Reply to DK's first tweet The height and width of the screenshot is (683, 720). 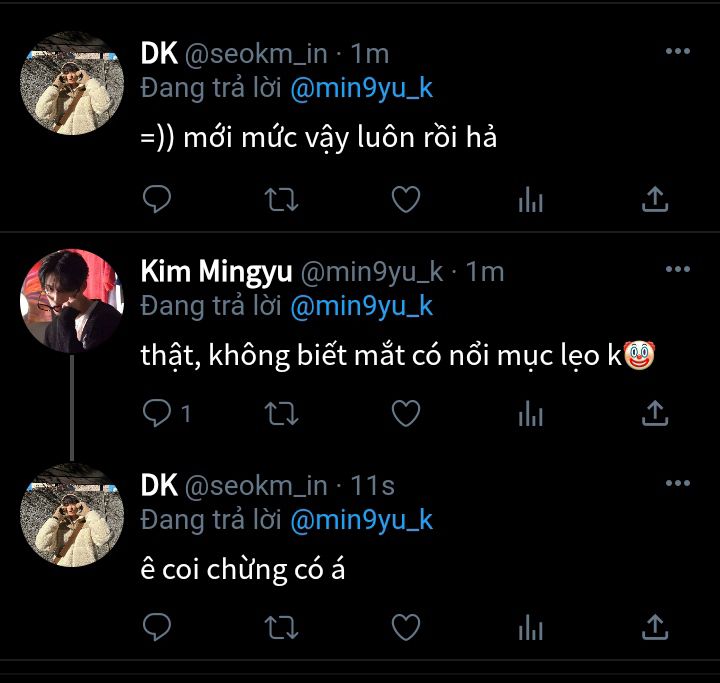pos(157,199)
